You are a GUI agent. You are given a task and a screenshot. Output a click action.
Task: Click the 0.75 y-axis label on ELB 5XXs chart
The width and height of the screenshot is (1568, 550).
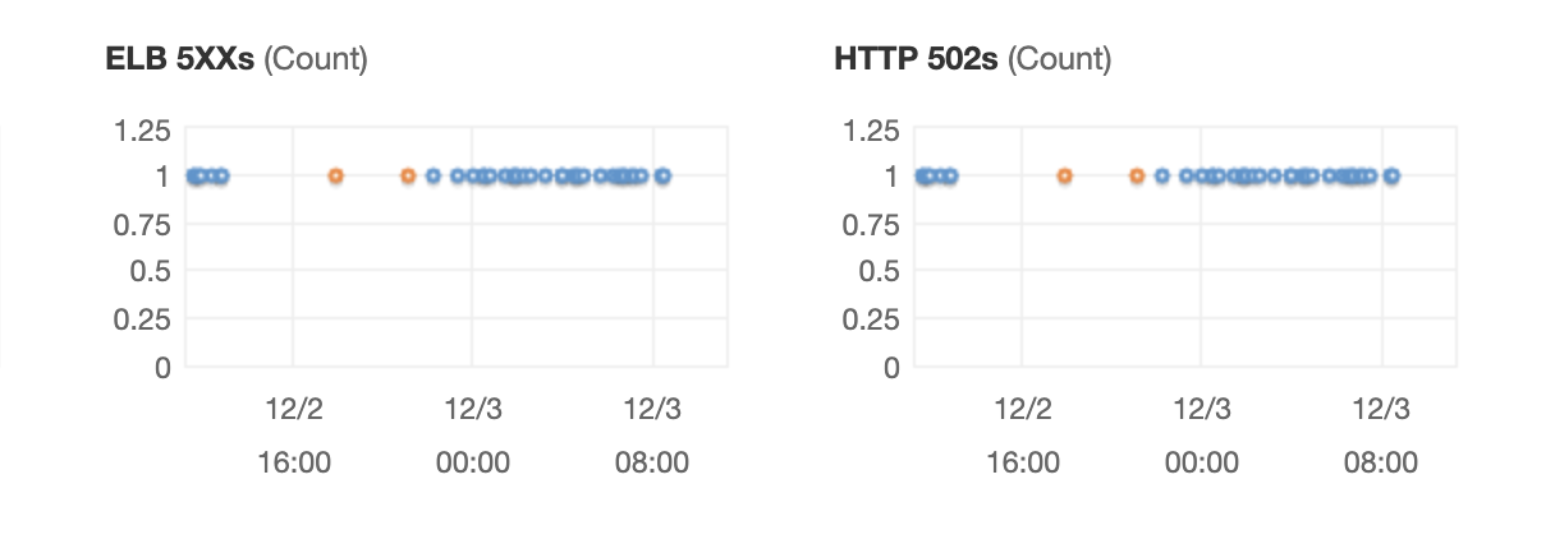pyautogui.click(x=144, y=224)
